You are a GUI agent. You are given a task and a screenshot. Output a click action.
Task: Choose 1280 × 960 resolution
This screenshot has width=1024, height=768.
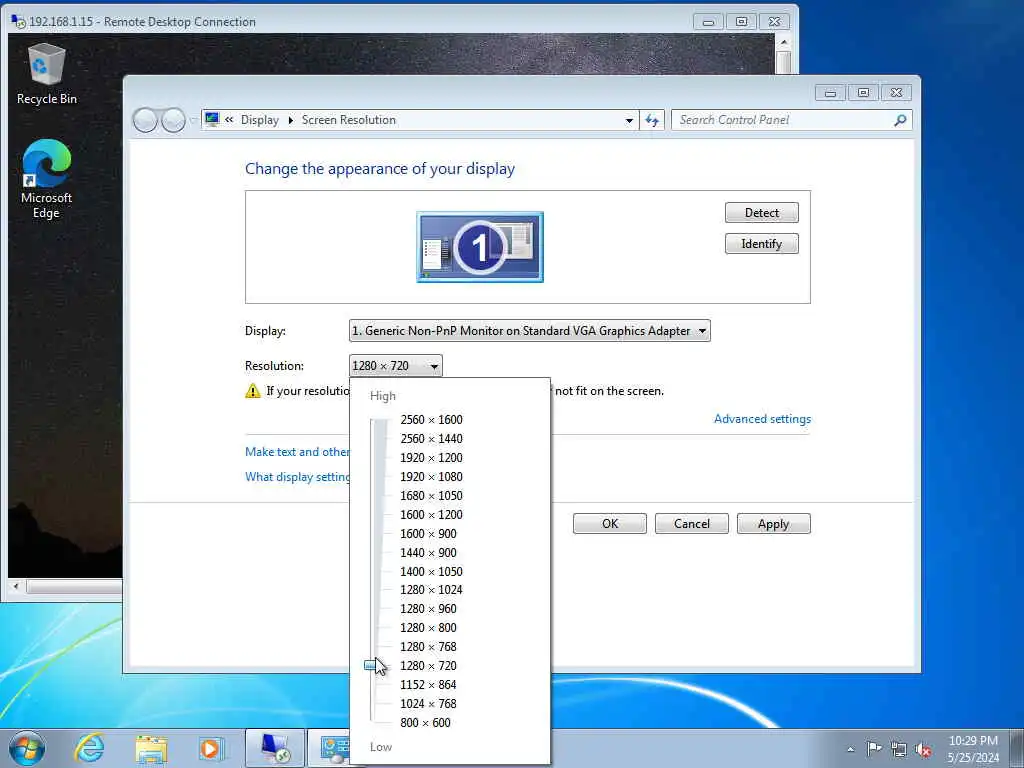coord(428,608)
